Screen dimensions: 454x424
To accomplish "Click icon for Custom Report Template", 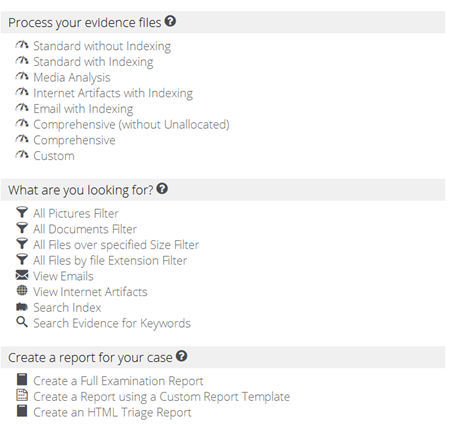I will (x=22, y=395).
